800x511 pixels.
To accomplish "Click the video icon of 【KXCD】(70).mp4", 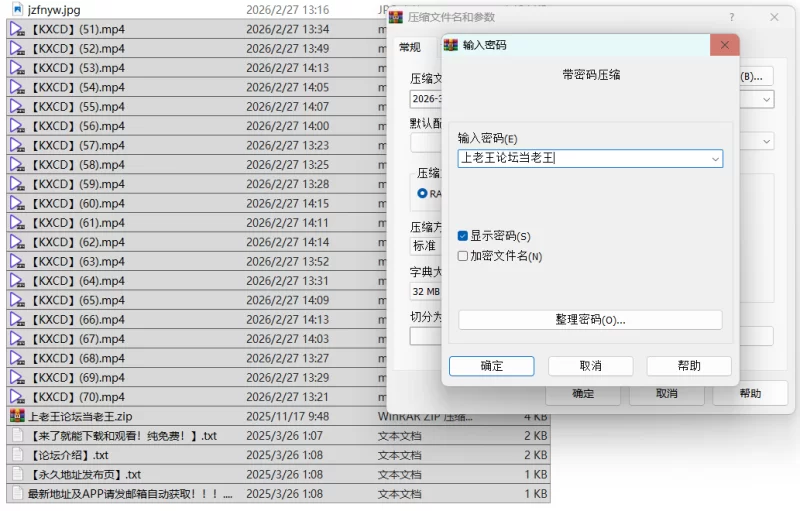I will click(x=17, y=398).
